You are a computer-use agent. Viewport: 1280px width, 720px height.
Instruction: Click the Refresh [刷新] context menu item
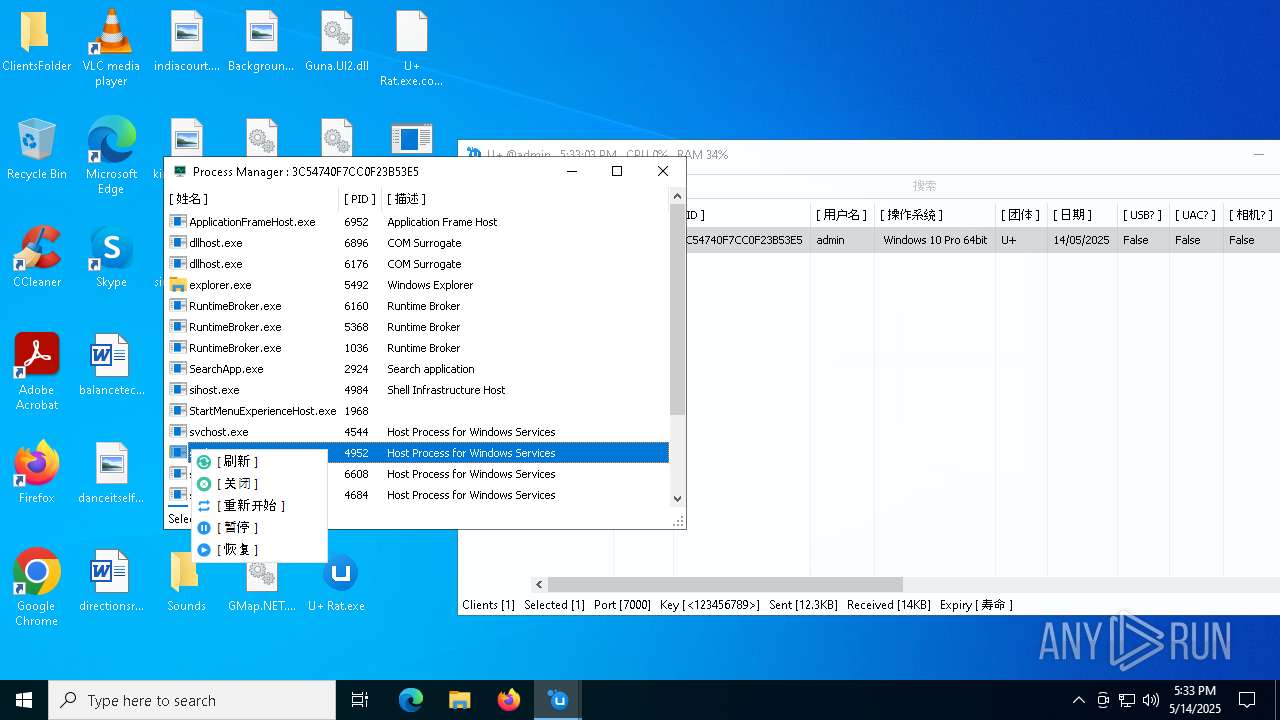pos(258,462)
